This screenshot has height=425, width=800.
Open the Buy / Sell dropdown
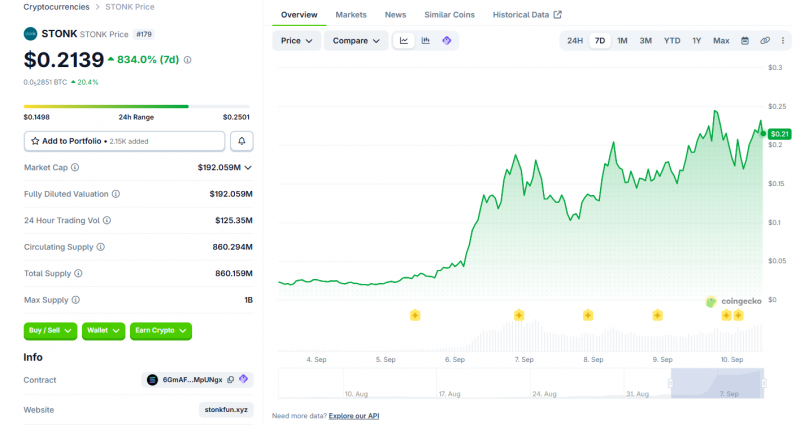click(50, 331)
